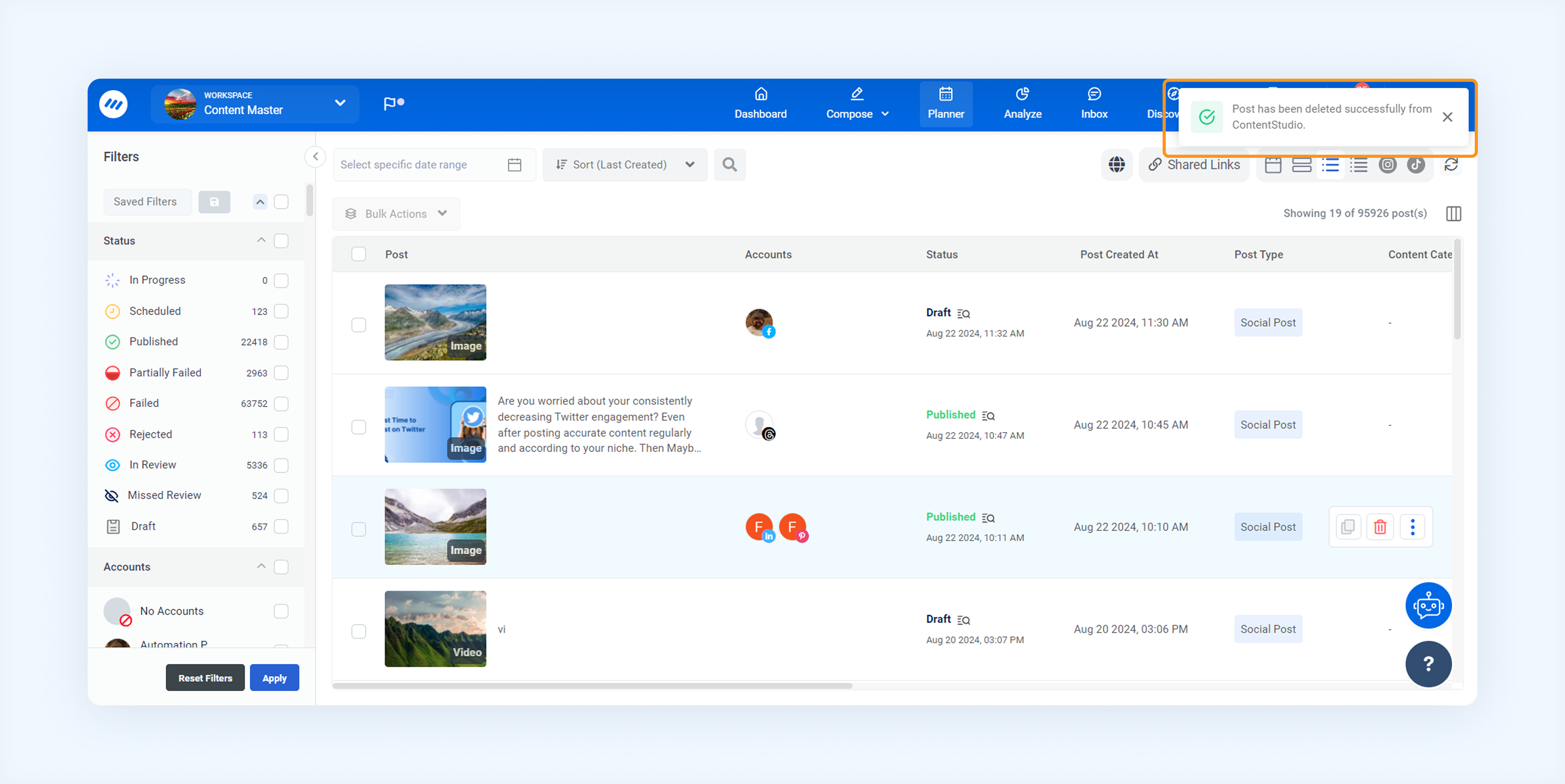Check the Missed Review status filter

click(x=281, y=496)
